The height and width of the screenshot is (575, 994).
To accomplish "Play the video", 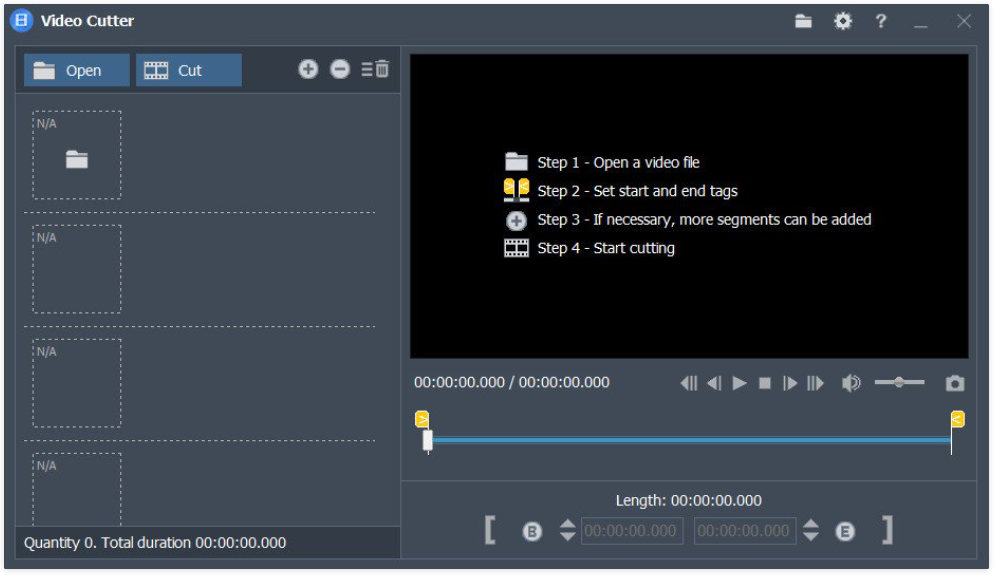I will click(x=739, y=383).
